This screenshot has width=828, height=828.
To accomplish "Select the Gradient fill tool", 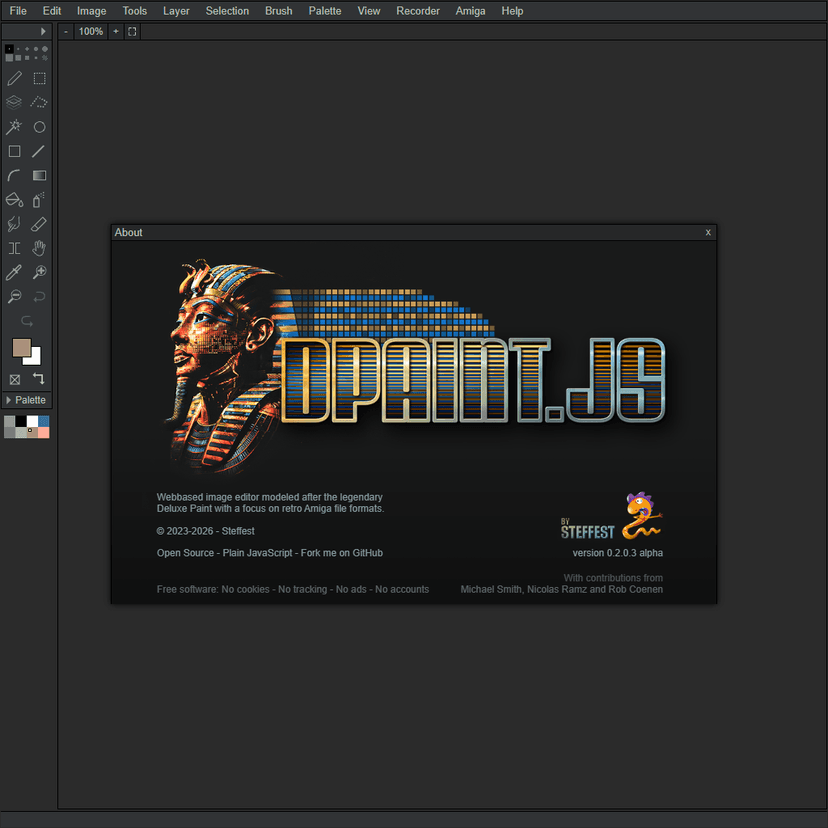I will tap(39, 175).
